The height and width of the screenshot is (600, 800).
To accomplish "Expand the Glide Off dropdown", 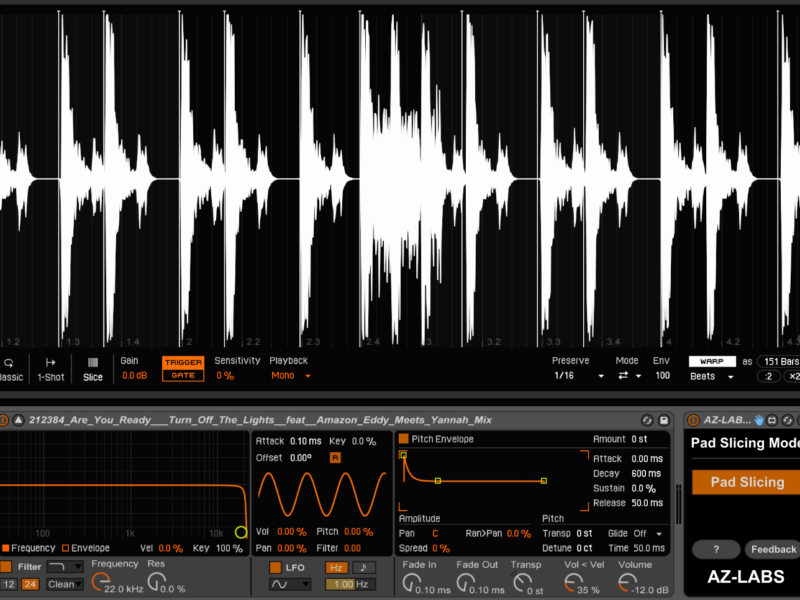I will point(648,534).
